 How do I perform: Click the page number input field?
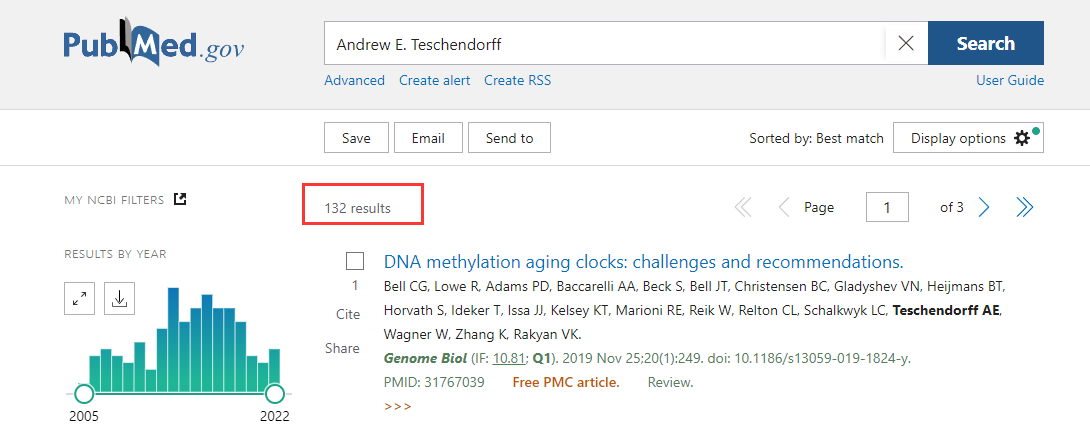887,207
